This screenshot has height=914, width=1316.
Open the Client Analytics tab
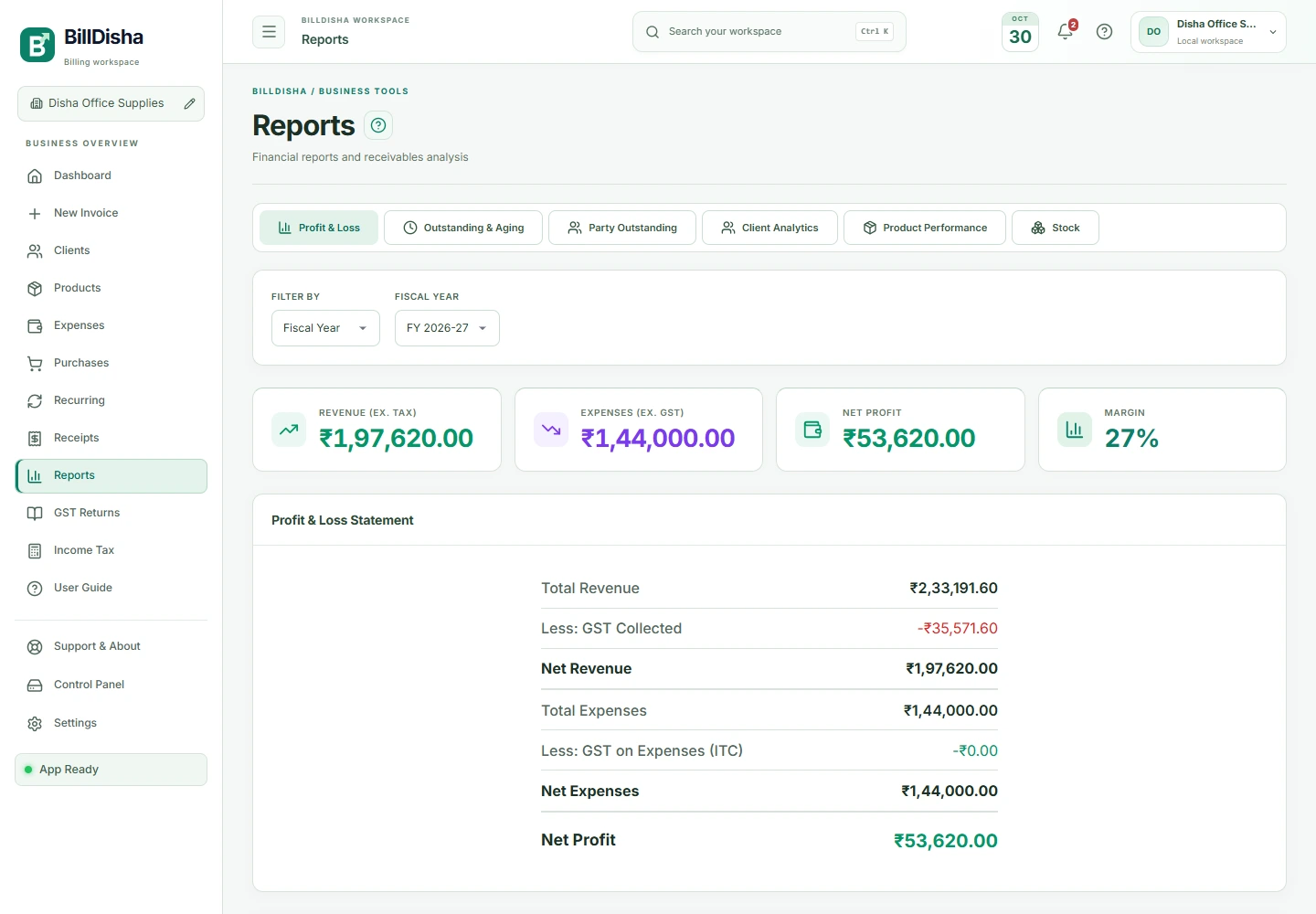769,228
